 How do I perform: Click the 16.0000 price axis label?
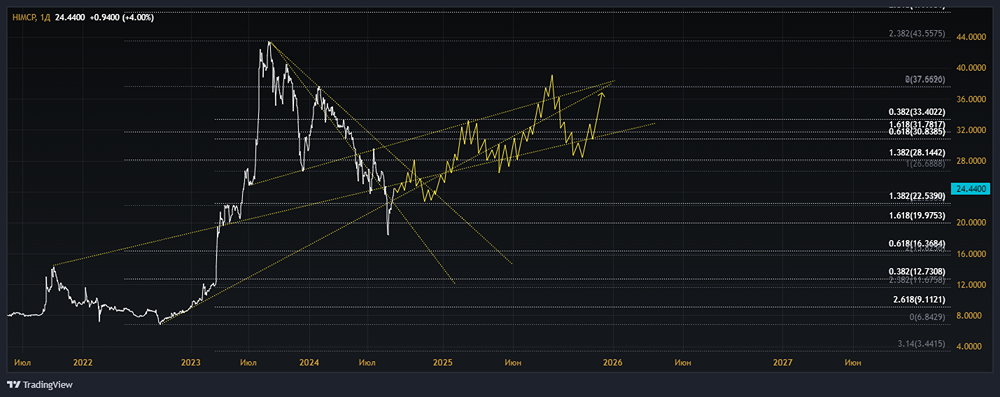tap(972, 254)
